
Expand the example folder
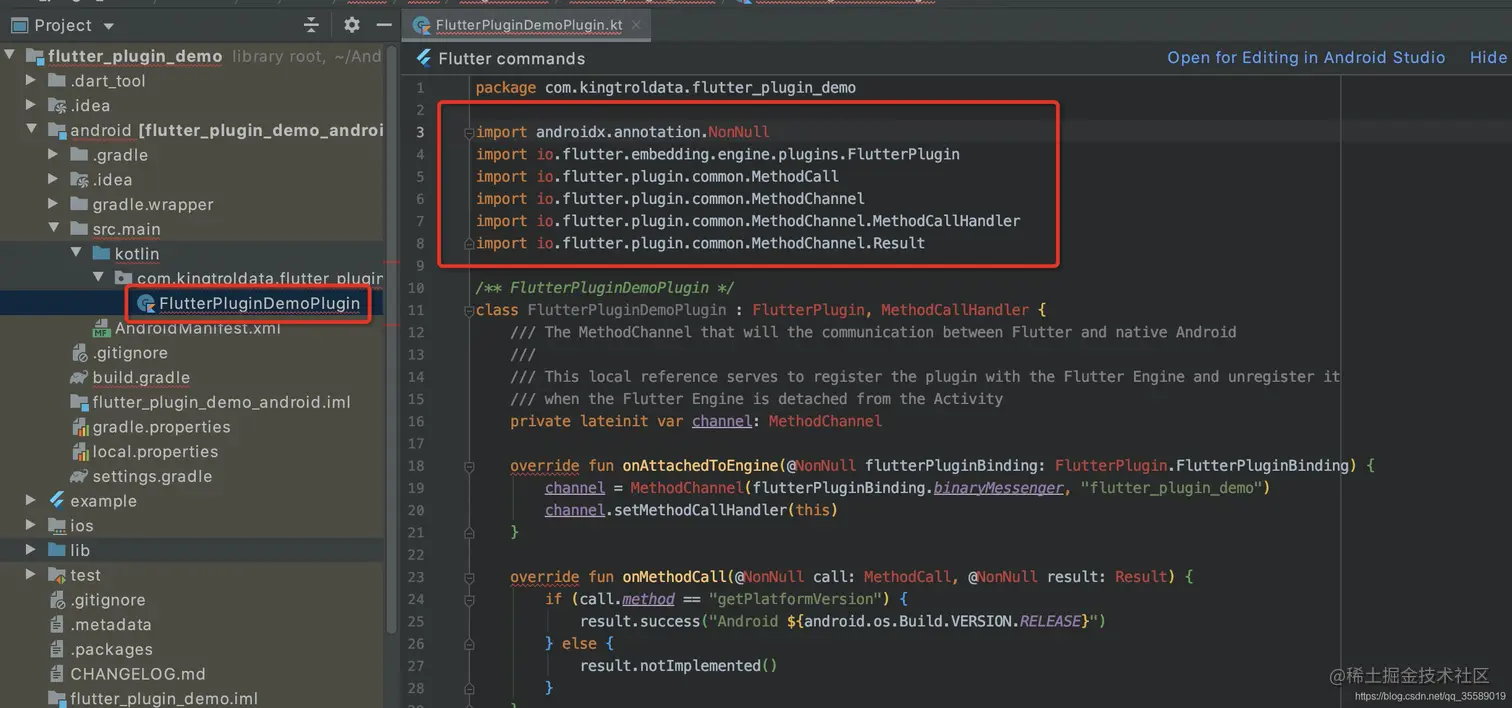point(32,501)
